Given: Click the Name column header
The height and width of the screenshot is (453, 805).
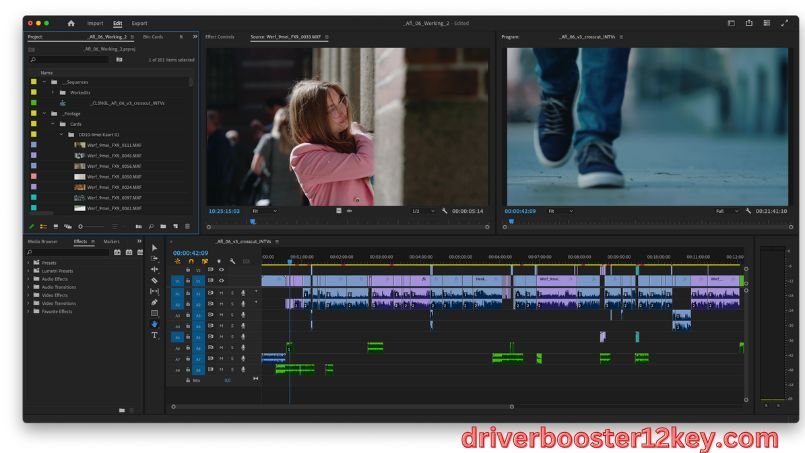Looking at the screenshot, I should coord(47,73).
